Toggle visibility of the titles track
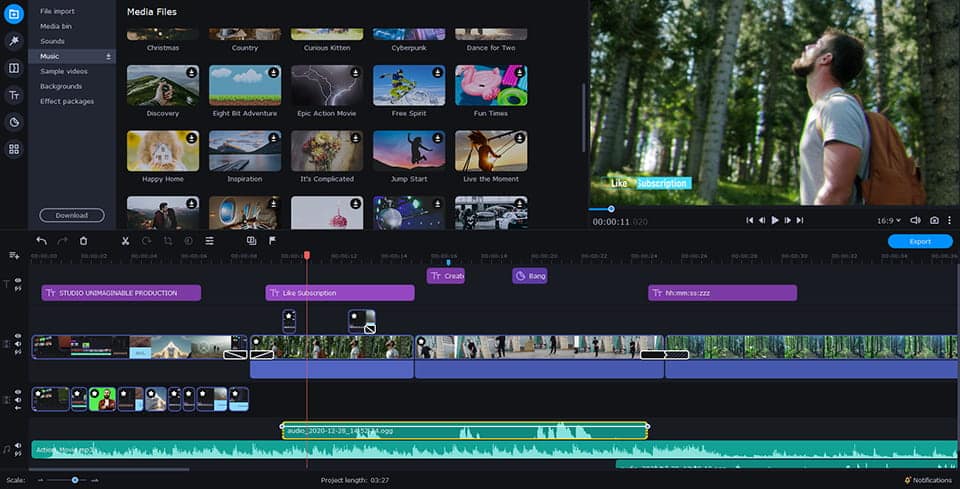This screenshot has width=960, height=489. point(18,282)
